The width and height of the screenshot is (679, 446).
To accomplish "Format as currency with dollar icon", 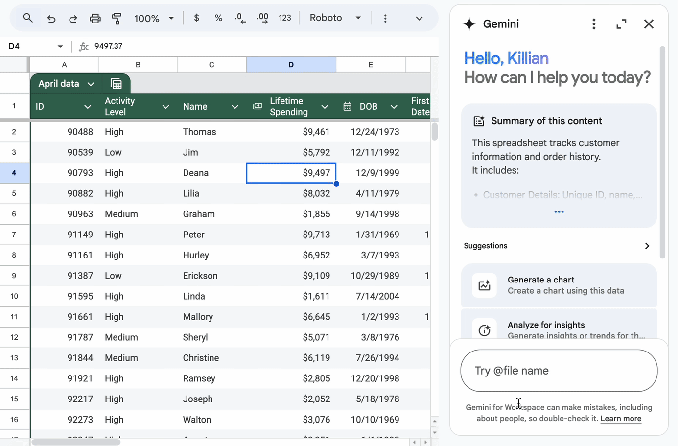I will 196,18.
